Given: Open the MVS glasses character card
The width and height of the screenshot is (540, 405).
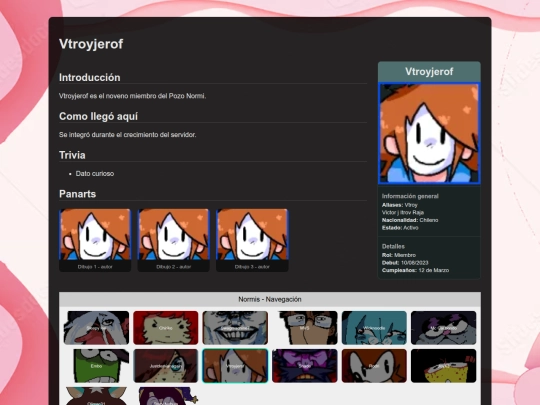Looking at the screenshot, I should [304, 328].
